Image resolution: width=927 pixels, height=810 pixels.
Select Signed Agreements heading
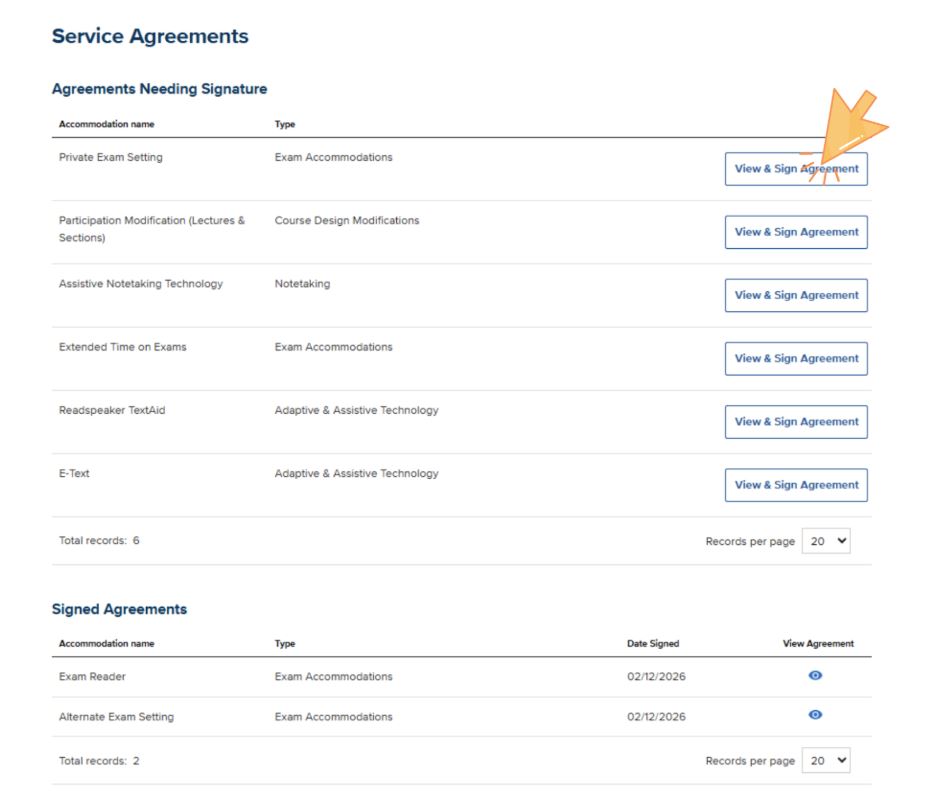point(119,609)
